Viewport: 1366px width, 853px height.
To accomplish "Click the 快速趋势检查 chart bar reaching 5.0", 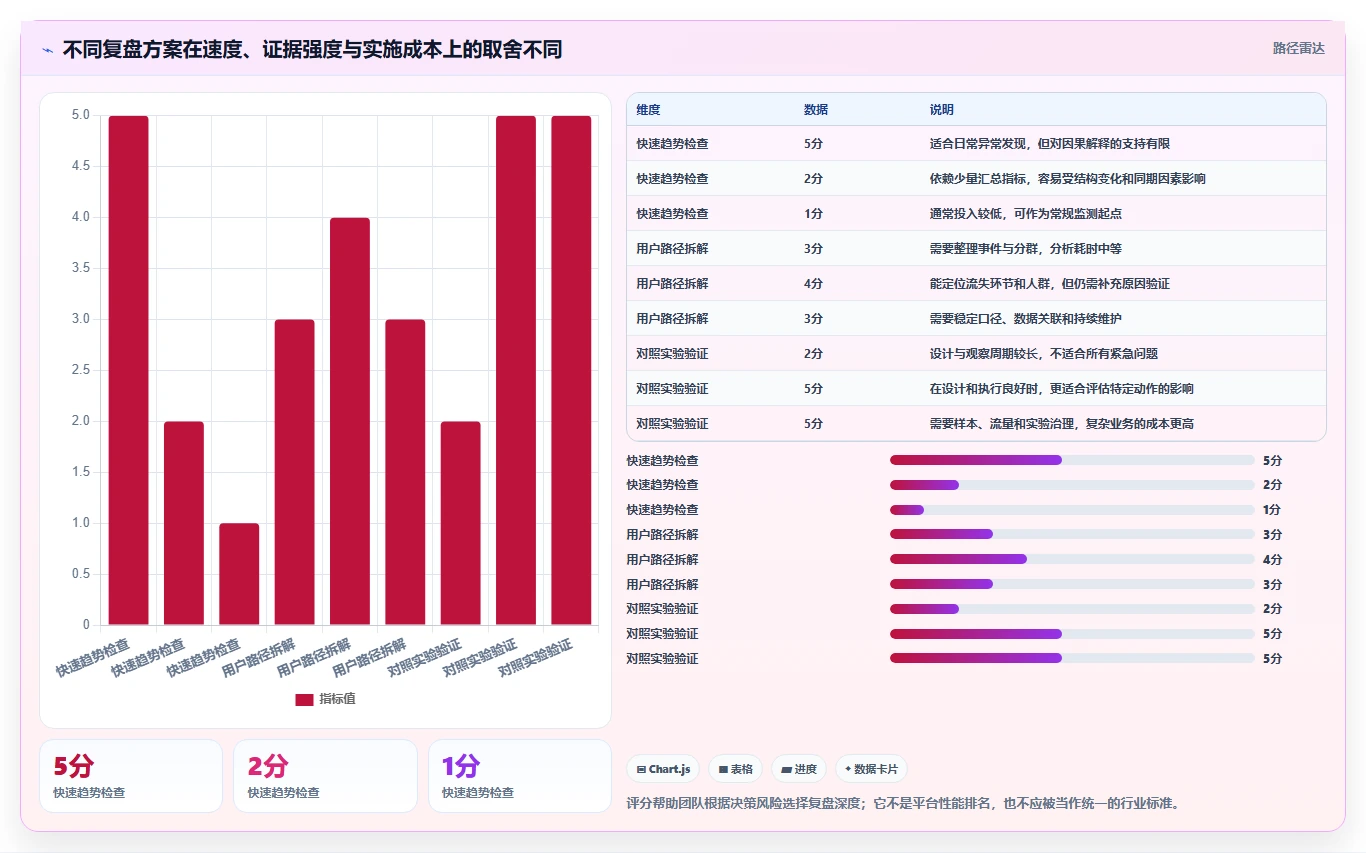I will pos(128,370).
